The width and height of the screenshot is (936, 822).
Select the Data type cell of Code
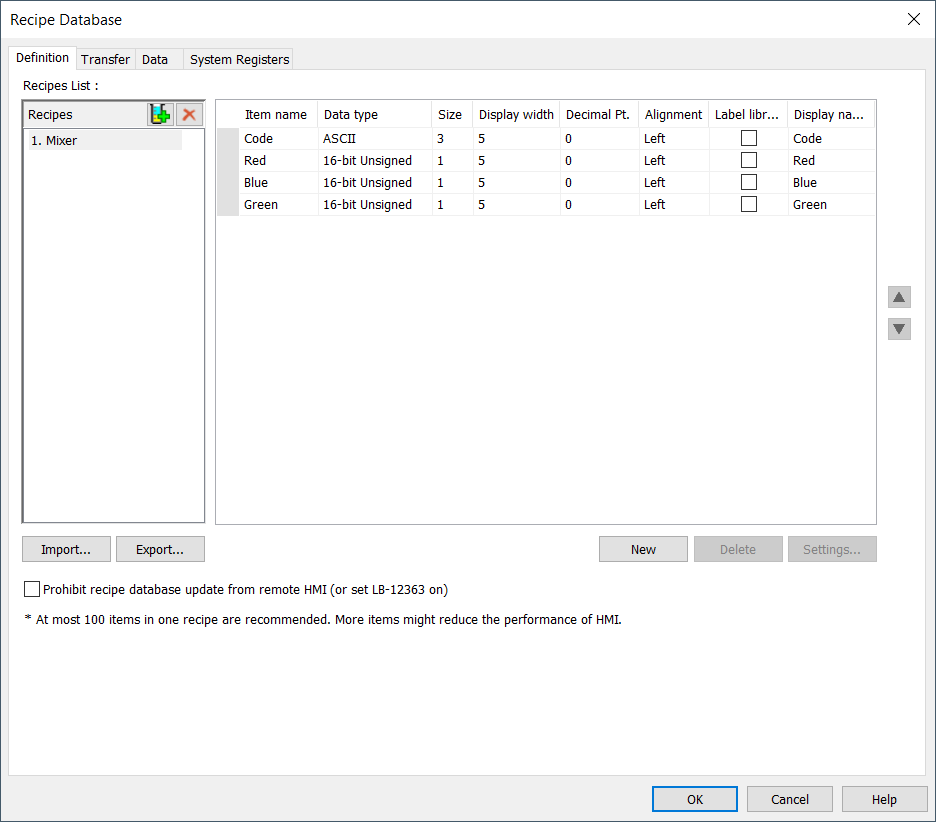[x=375, y=138]
